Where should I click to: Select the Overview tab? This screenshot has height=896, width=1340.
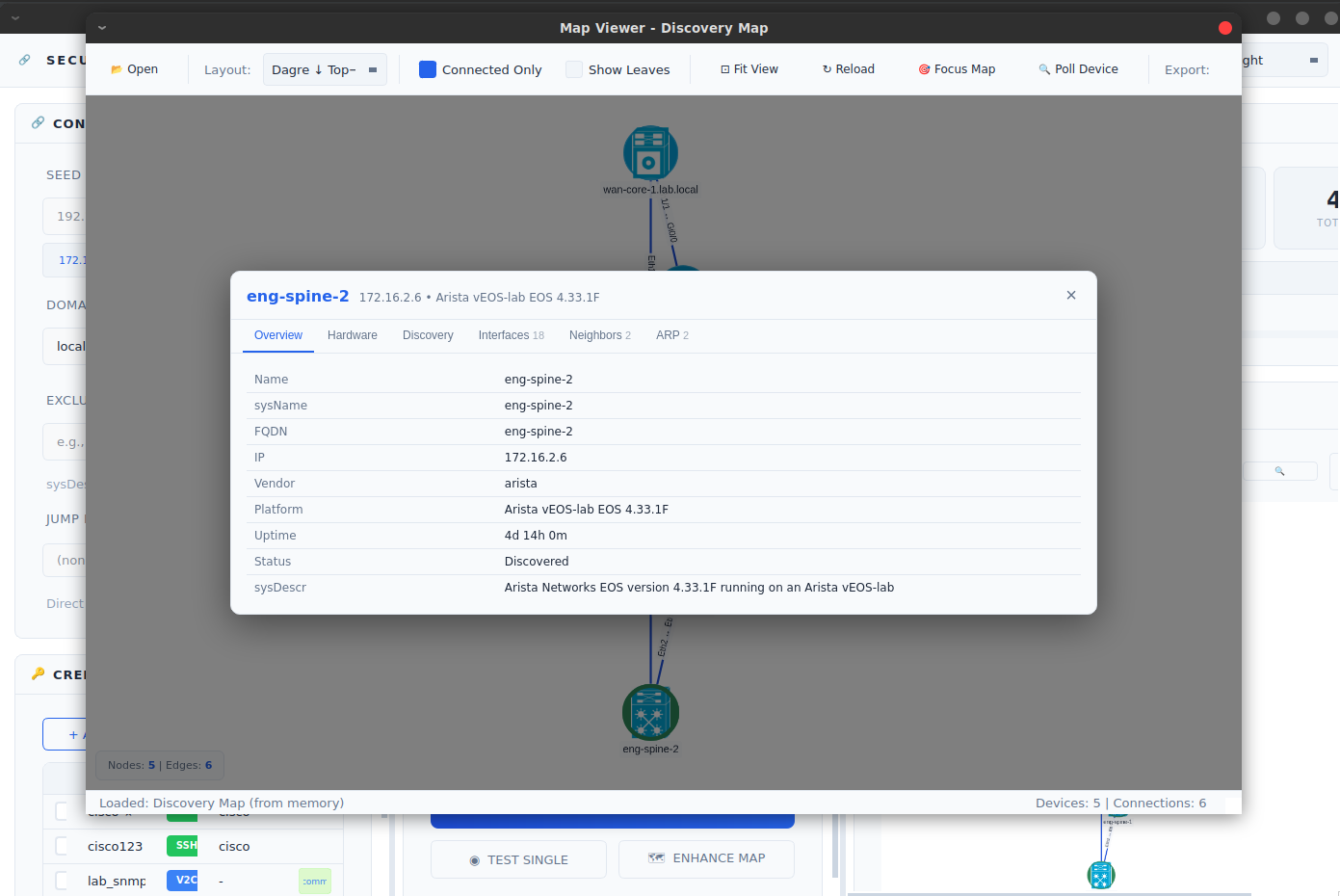coord(278,335)
